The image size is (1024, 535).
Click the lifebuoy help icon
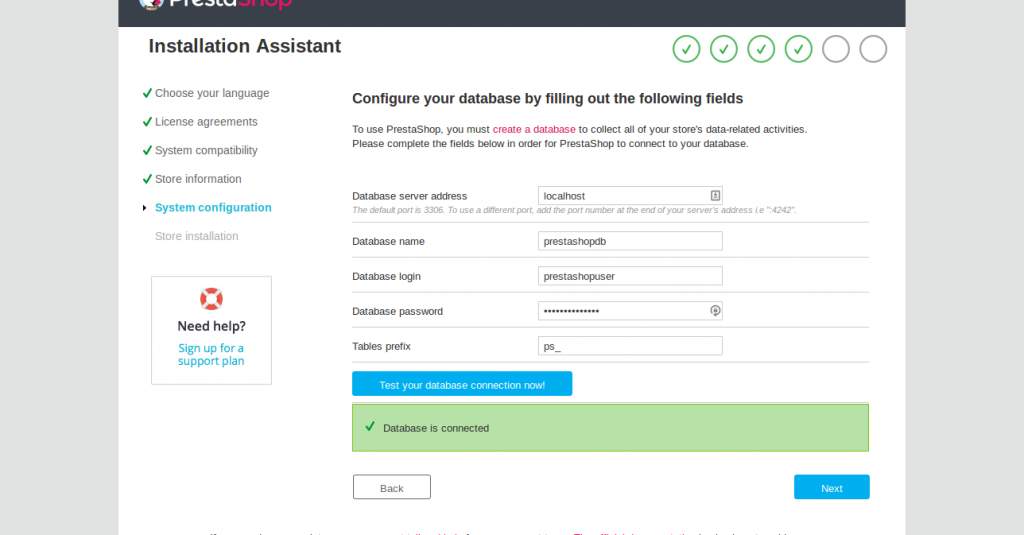[x=212, y=299]
